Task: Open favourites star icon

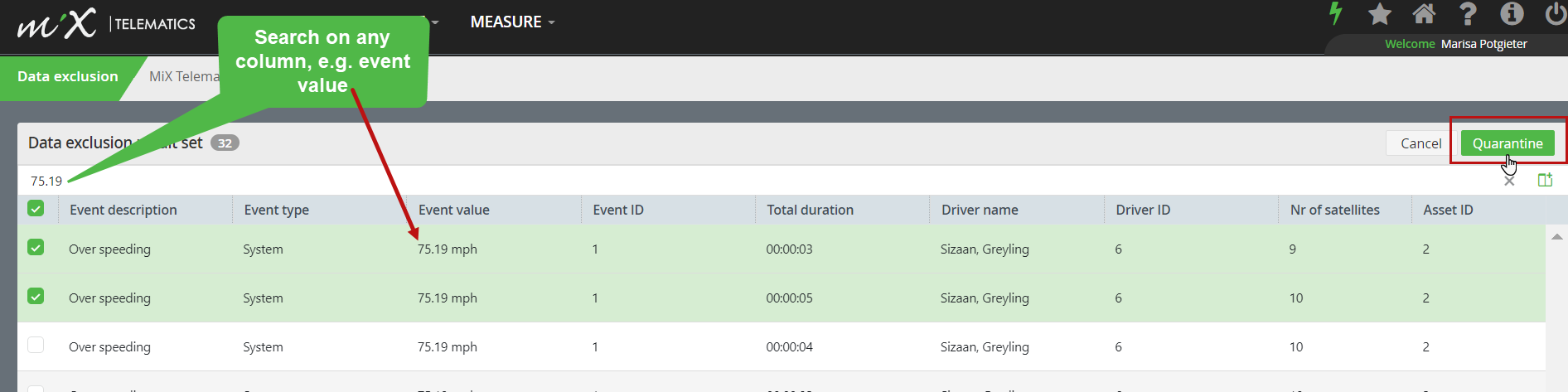Action: coord(1380,13)
